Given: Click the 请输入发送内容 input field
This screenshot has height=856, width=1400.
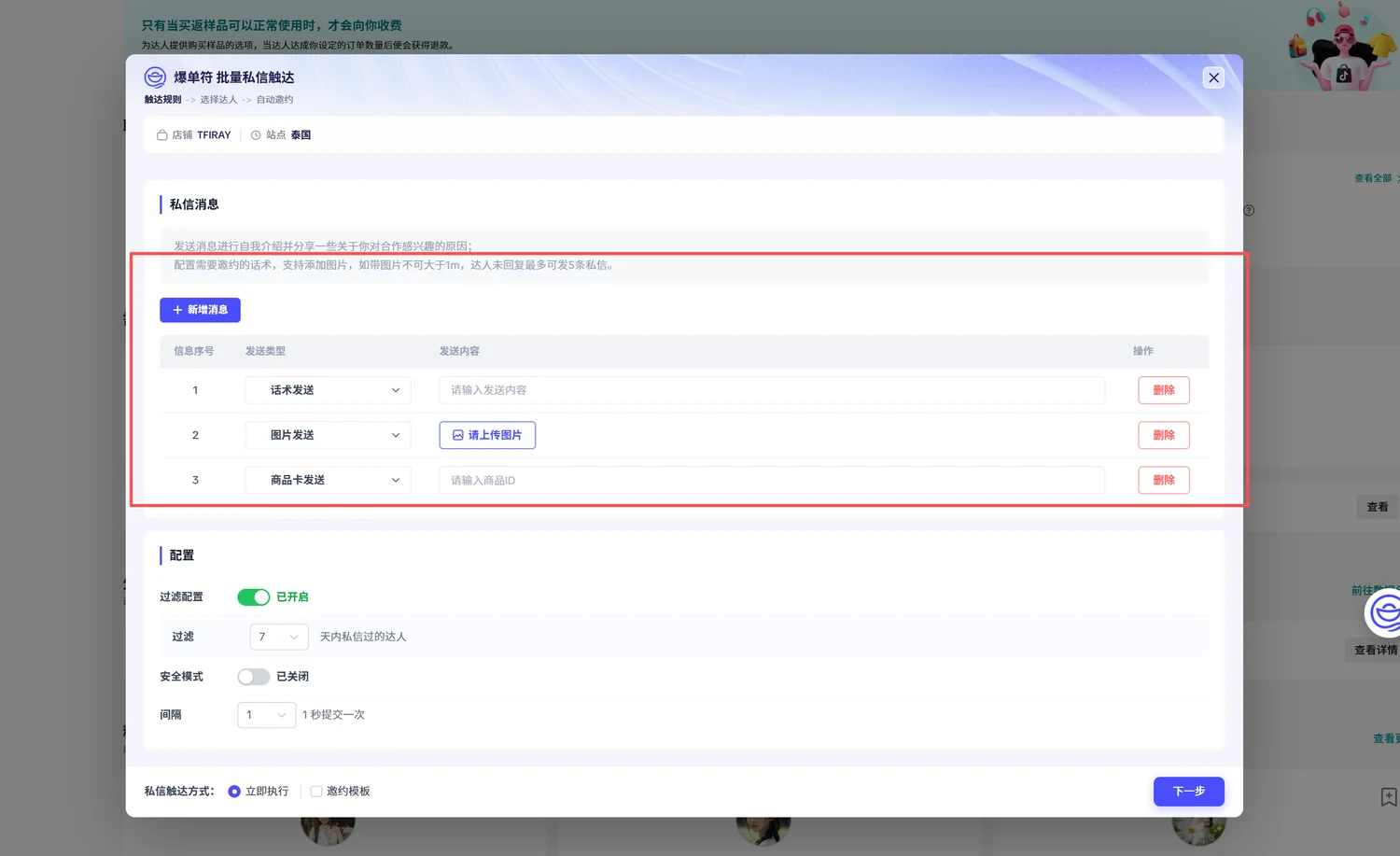Looking at the screenshot, I should pyautogui.click(x=772, y=390).
